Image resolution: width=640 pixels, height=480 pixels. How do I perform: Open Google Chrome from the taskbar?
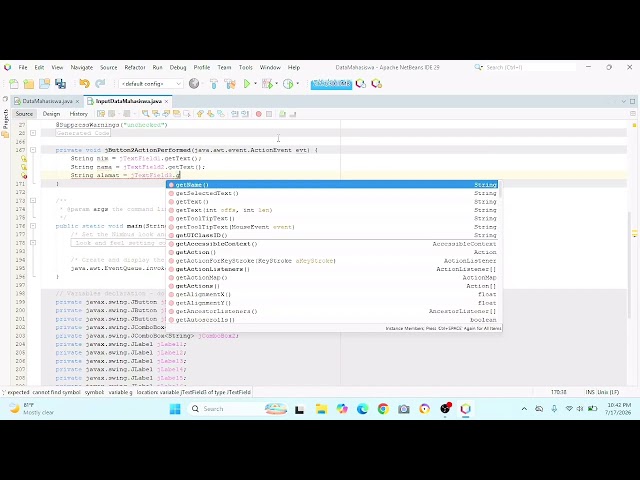pos(383,409)
